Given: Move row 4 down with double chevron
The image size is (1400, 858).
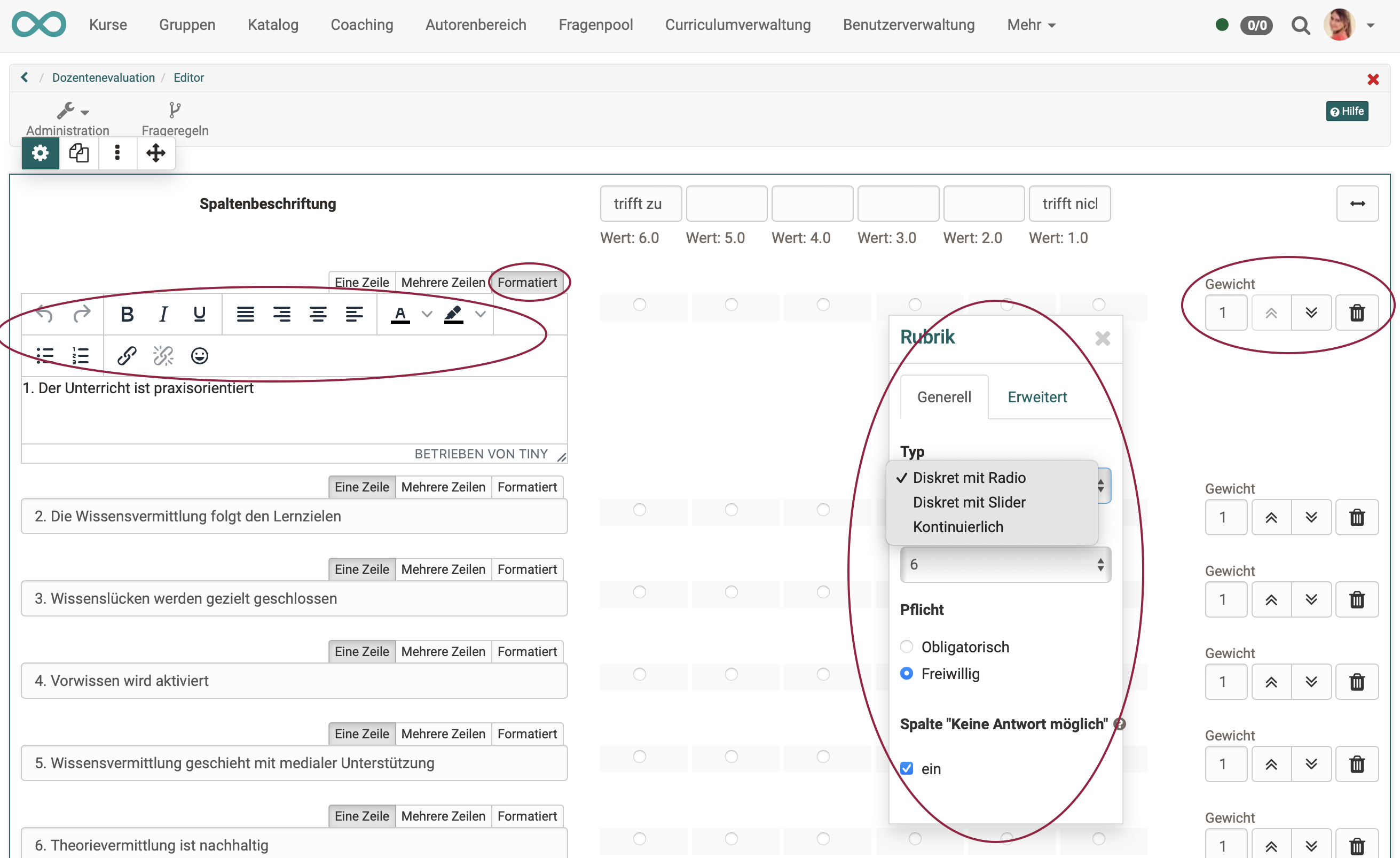Looking at the screenshot, I should coord(1311,681).
